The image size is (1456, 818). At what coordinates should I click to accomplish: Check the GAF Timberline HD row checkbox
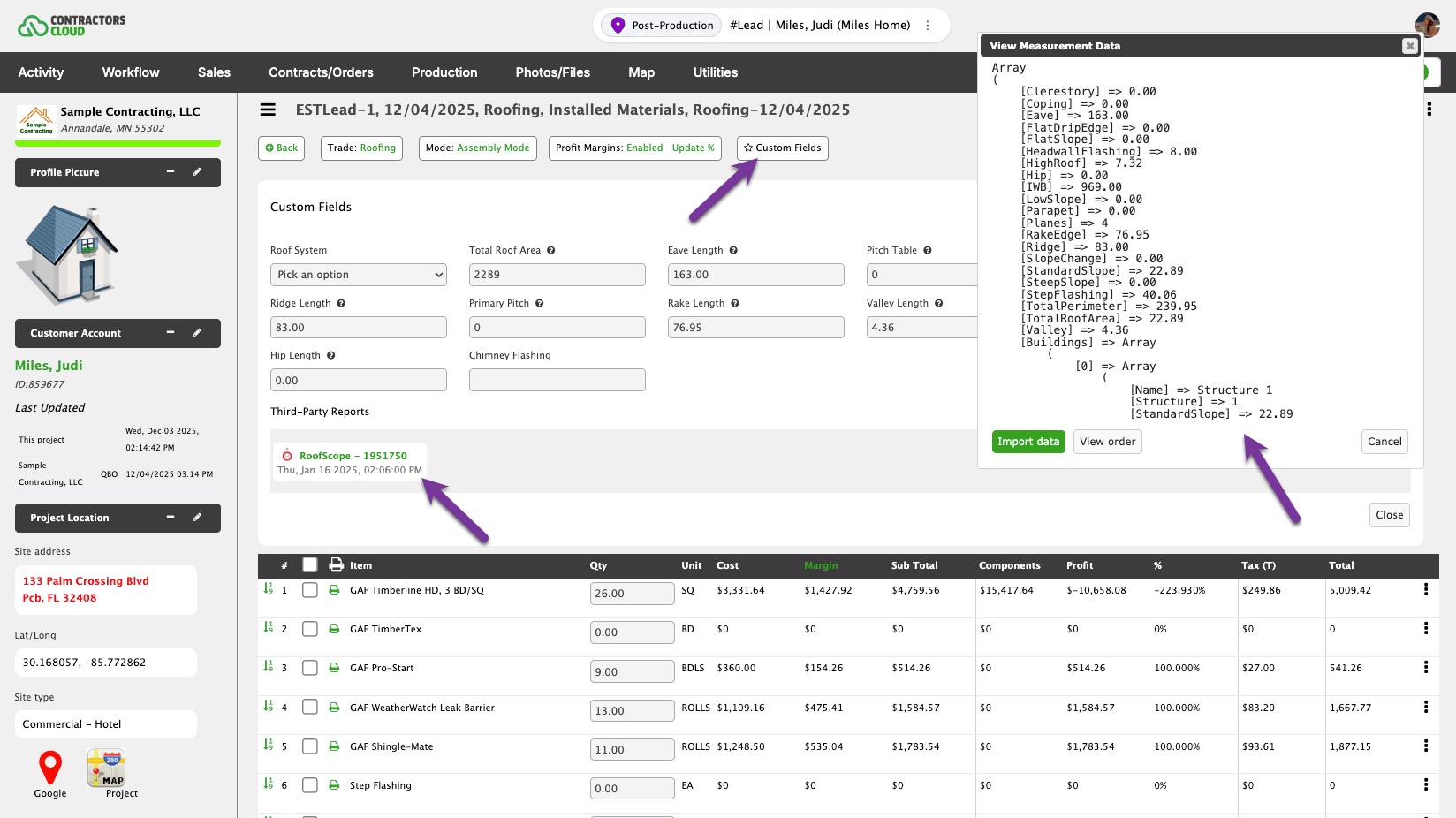(x=309, y=590)
